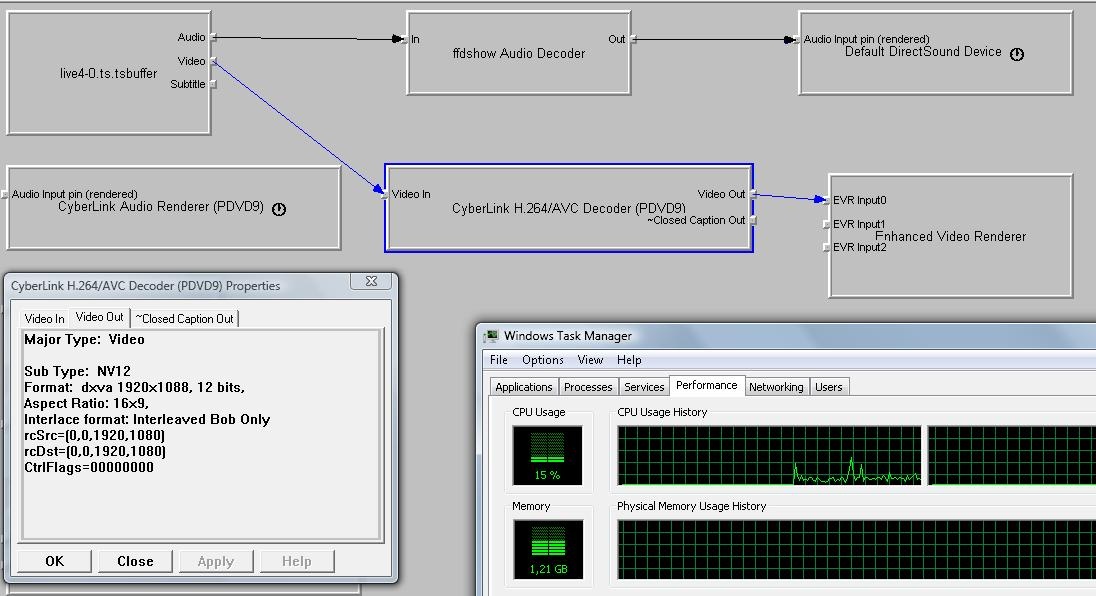The height and width of the screenshot is (596, 1096).
Task: Click the 'Major Type: Video' line
Action: [84, 340]
